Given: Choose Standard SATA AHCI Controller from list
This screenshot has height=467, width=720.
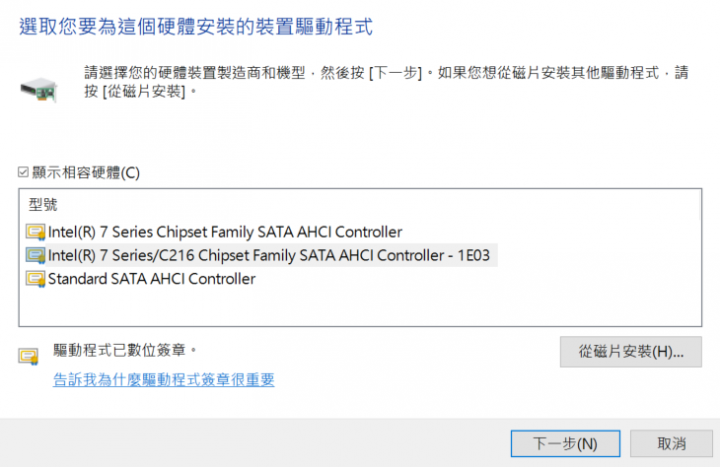Looking at the screenshot, I should (x=152, y=279).
